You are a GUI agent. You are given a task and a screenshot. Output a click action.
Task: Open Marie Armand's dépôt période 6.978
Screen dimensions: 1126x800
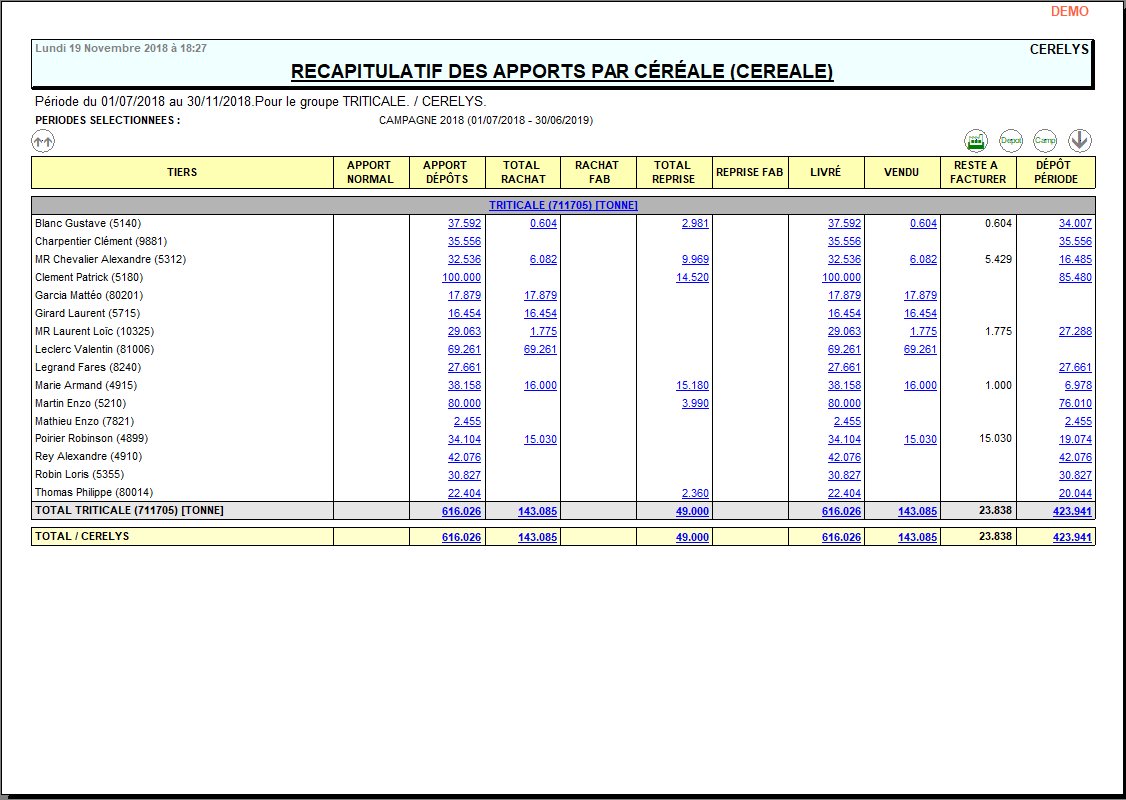(1078, 386)
